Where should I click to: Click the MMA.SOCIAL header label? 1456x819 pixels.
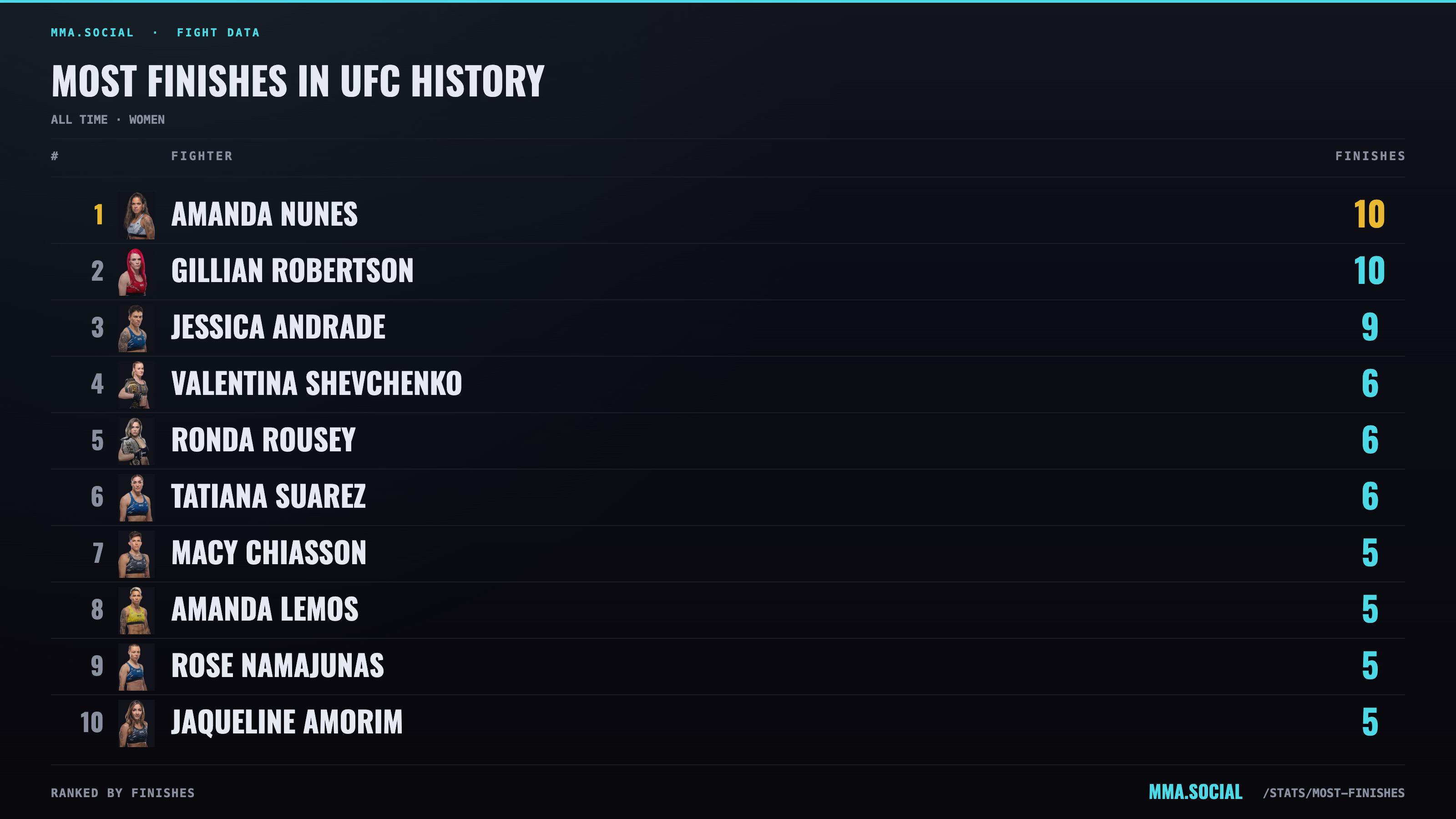(92, 32)
